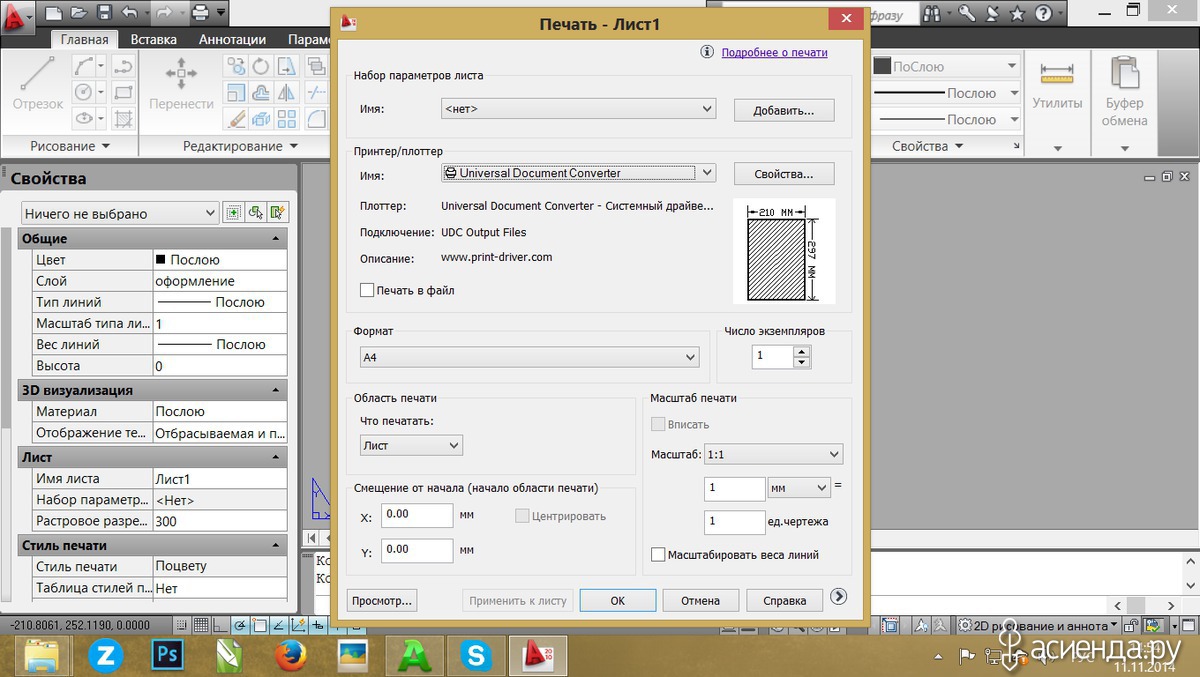
Task: Click the Plot printer quick-access icon
Action: (x=201, y=14)
